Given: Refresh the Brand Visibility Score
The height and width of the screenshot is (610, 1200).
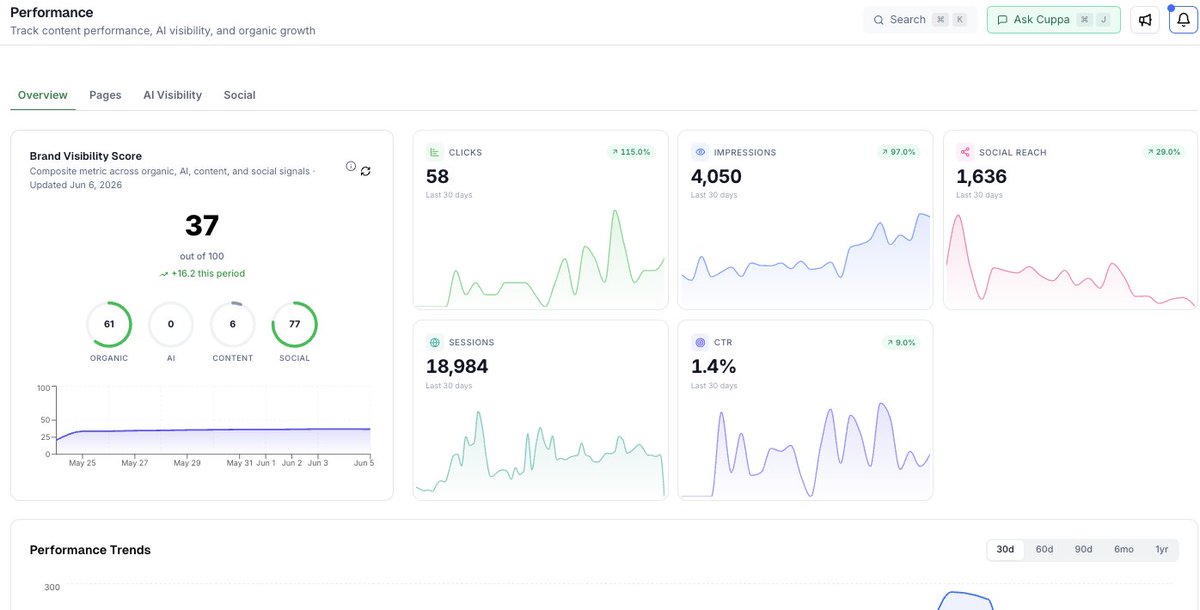Looking at the screenshot, I should click(366, 171).
